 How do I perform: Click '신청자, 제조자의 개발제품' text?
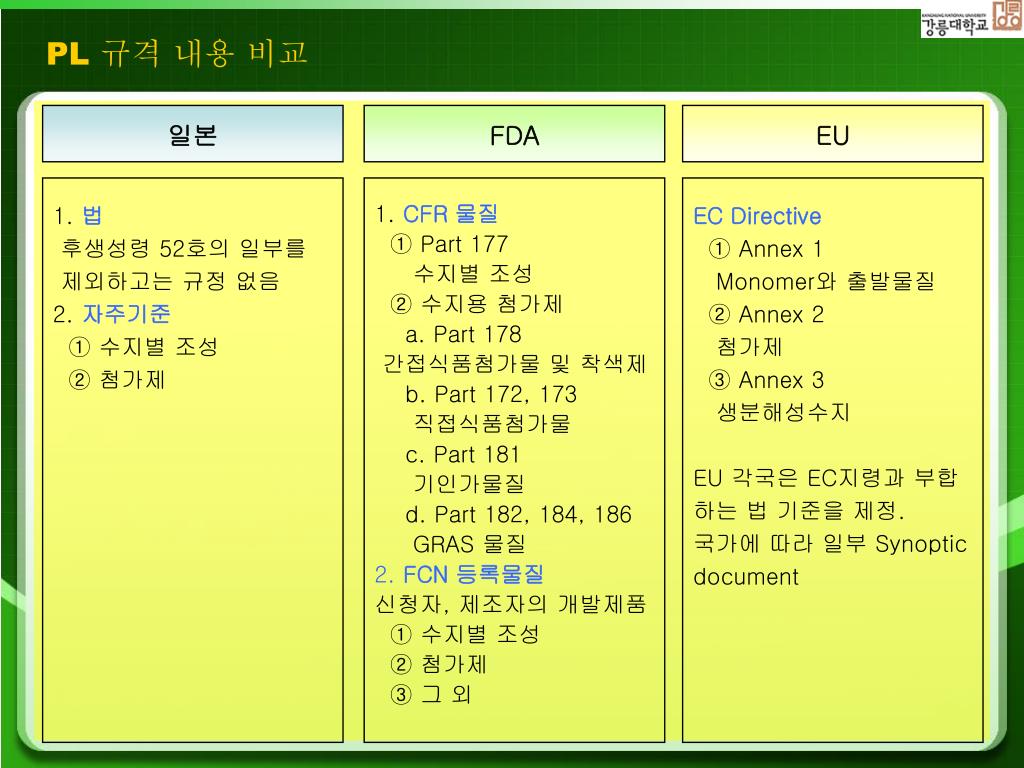pos(511,604)
